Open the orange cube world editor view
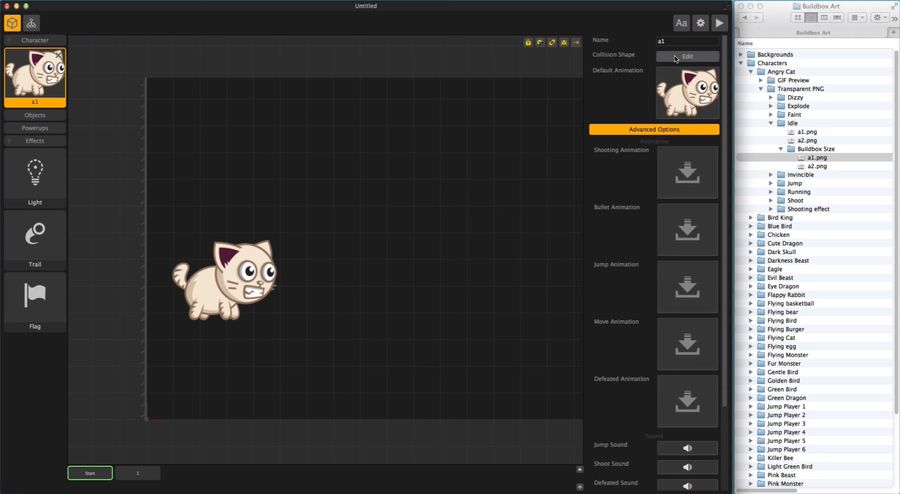The width and height of the screenshot is (900, 494). click(x=12, y=23)
